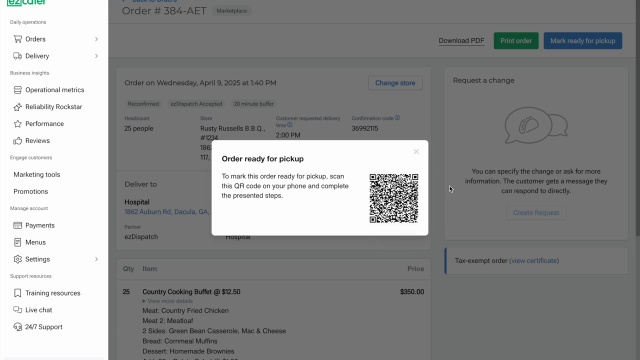
Task: Click the 24/7 Support headset icon
Action: pos(18,327)
